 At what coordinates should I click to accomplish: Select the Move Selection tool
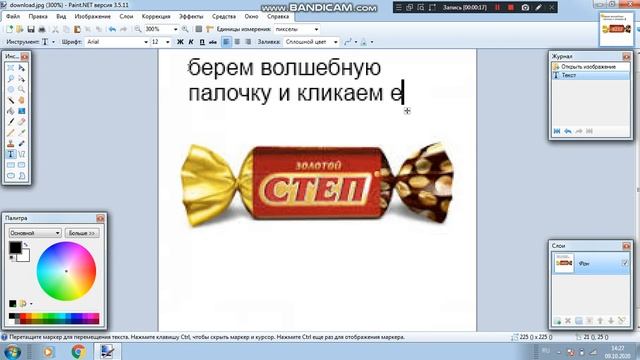[x=21, y=78]
